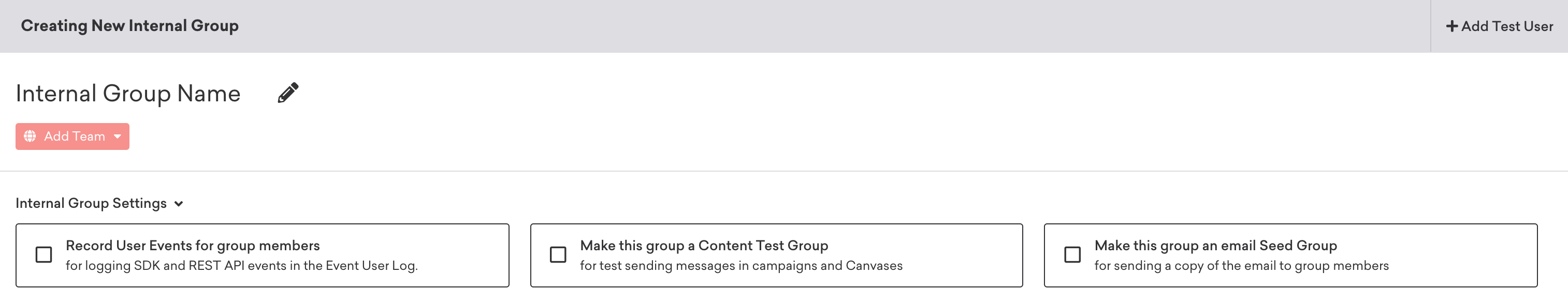Open the Add Team dropdown caret

118,136
